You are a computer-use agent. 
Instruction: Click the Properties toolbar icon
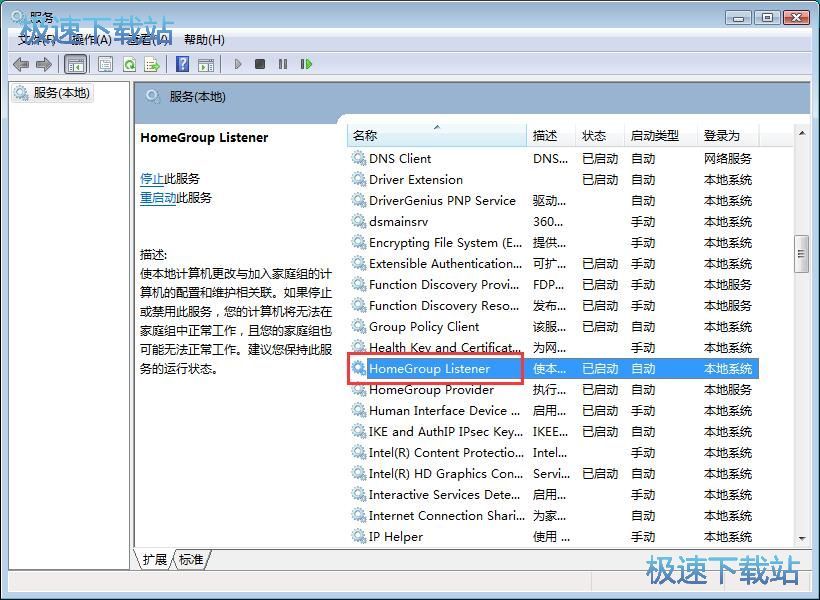(x=105, y=64)
